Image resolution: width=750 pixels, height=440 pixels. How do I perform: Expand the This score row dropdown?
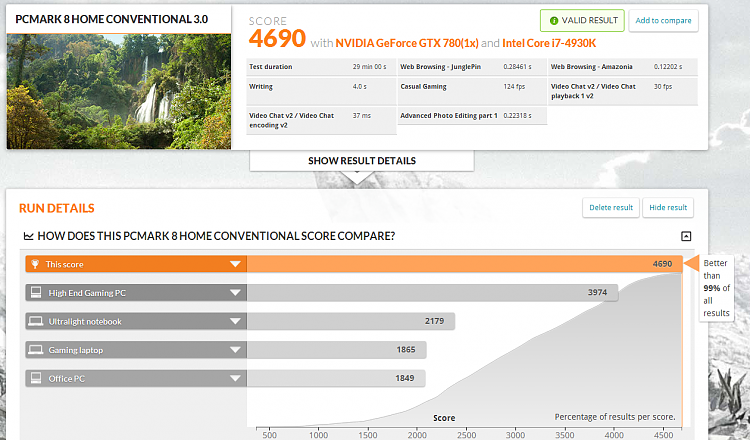pyautogui.click(x=235, y=264)
